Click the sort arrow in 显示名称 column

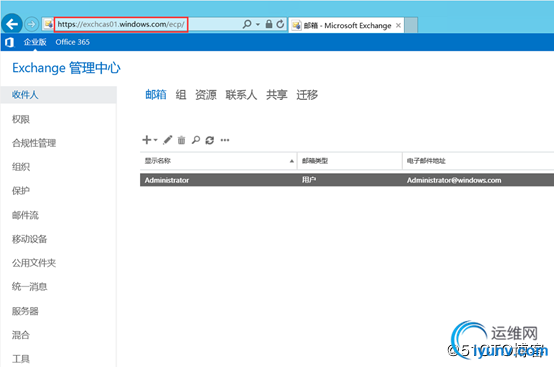(292, 161)
